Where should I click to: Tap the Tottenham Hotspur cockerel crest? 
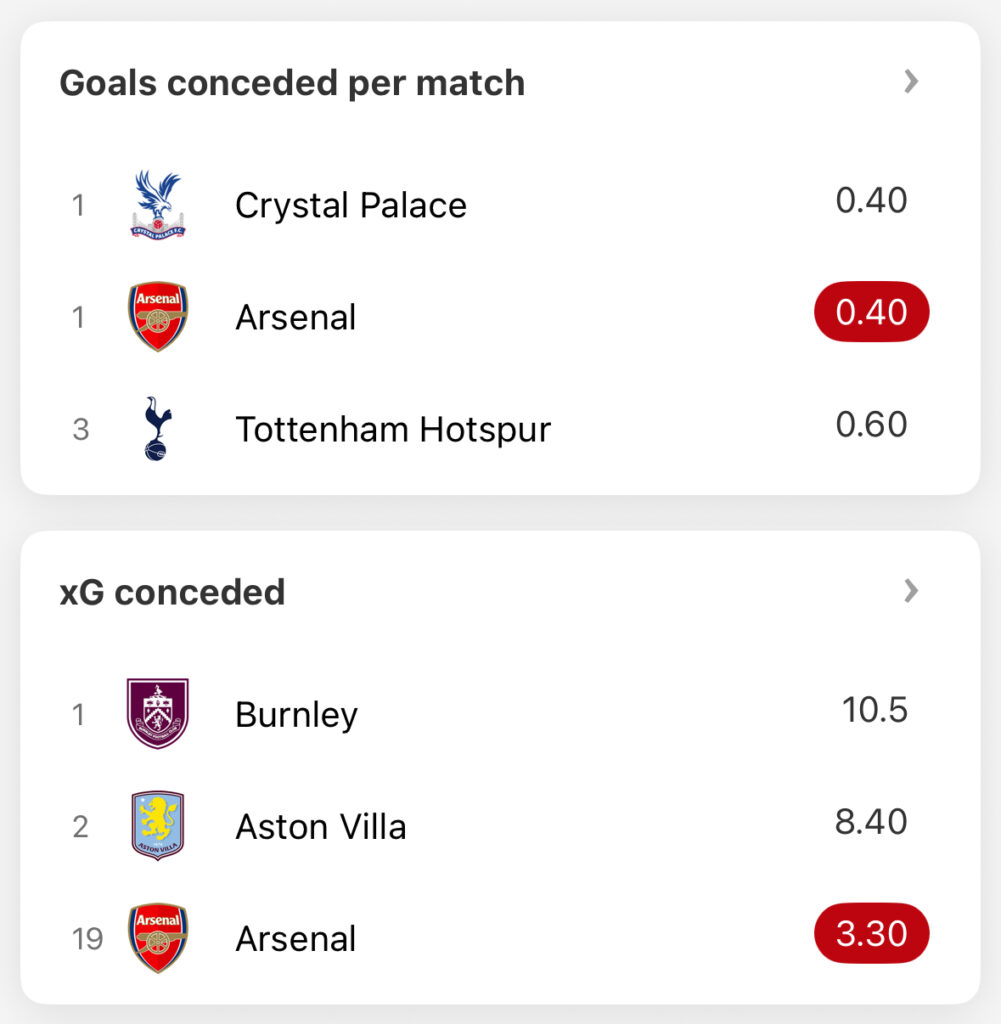[x=157, y=428]
